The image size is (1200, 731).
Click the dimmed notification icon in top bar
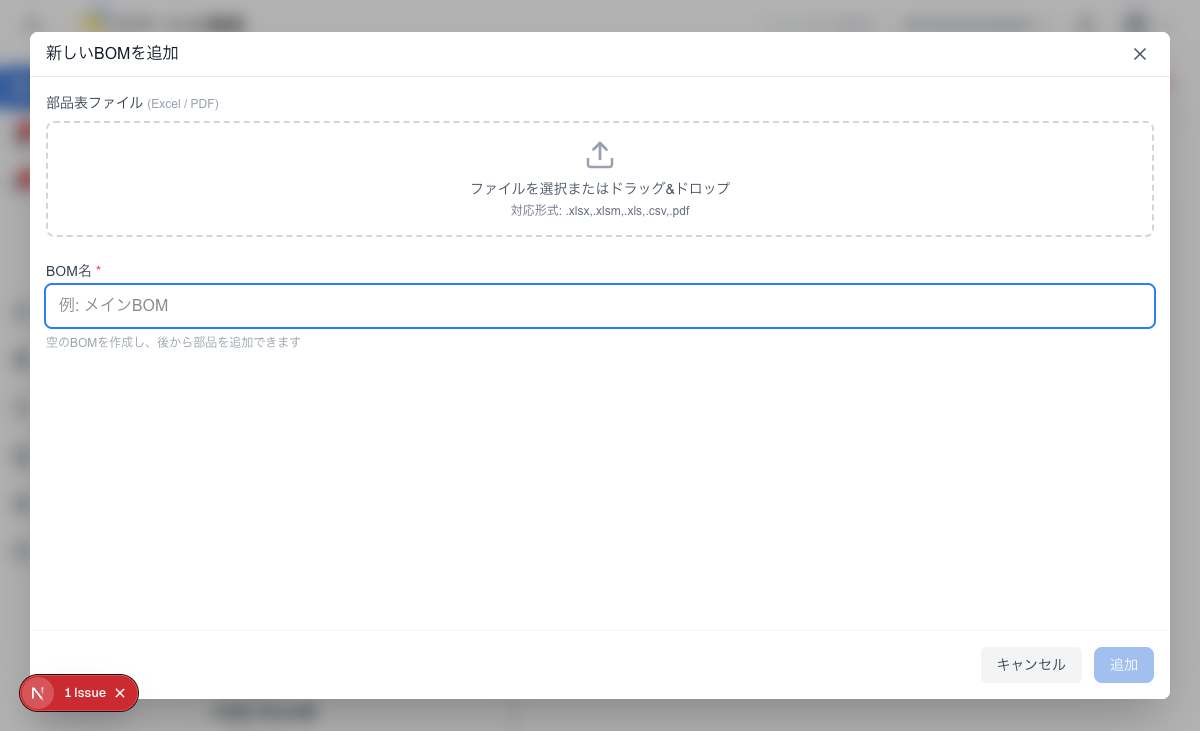(x=1086, y=21)
